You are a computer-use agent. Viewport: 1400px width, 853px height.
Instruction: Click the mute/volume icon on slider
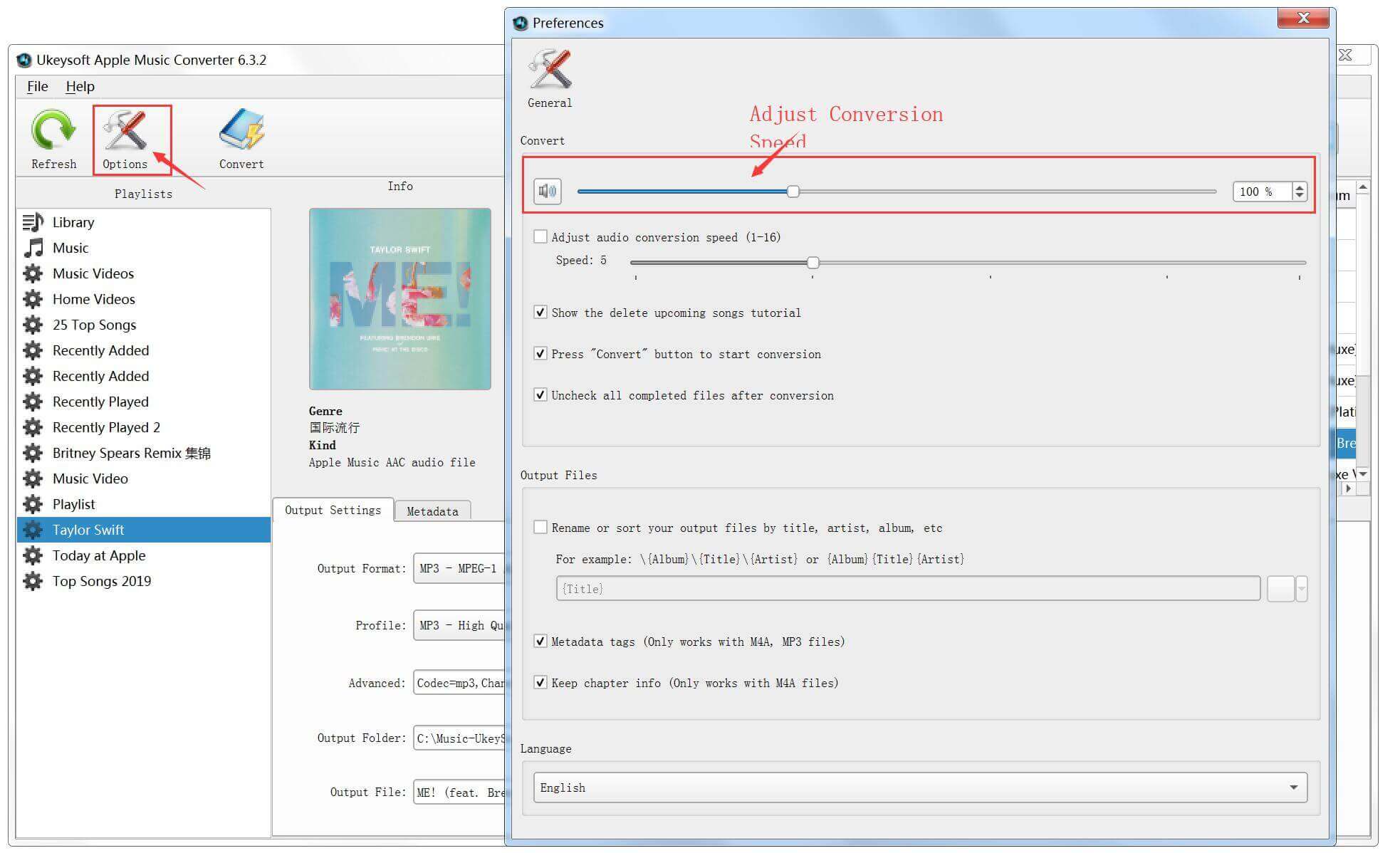click(548, 190)
